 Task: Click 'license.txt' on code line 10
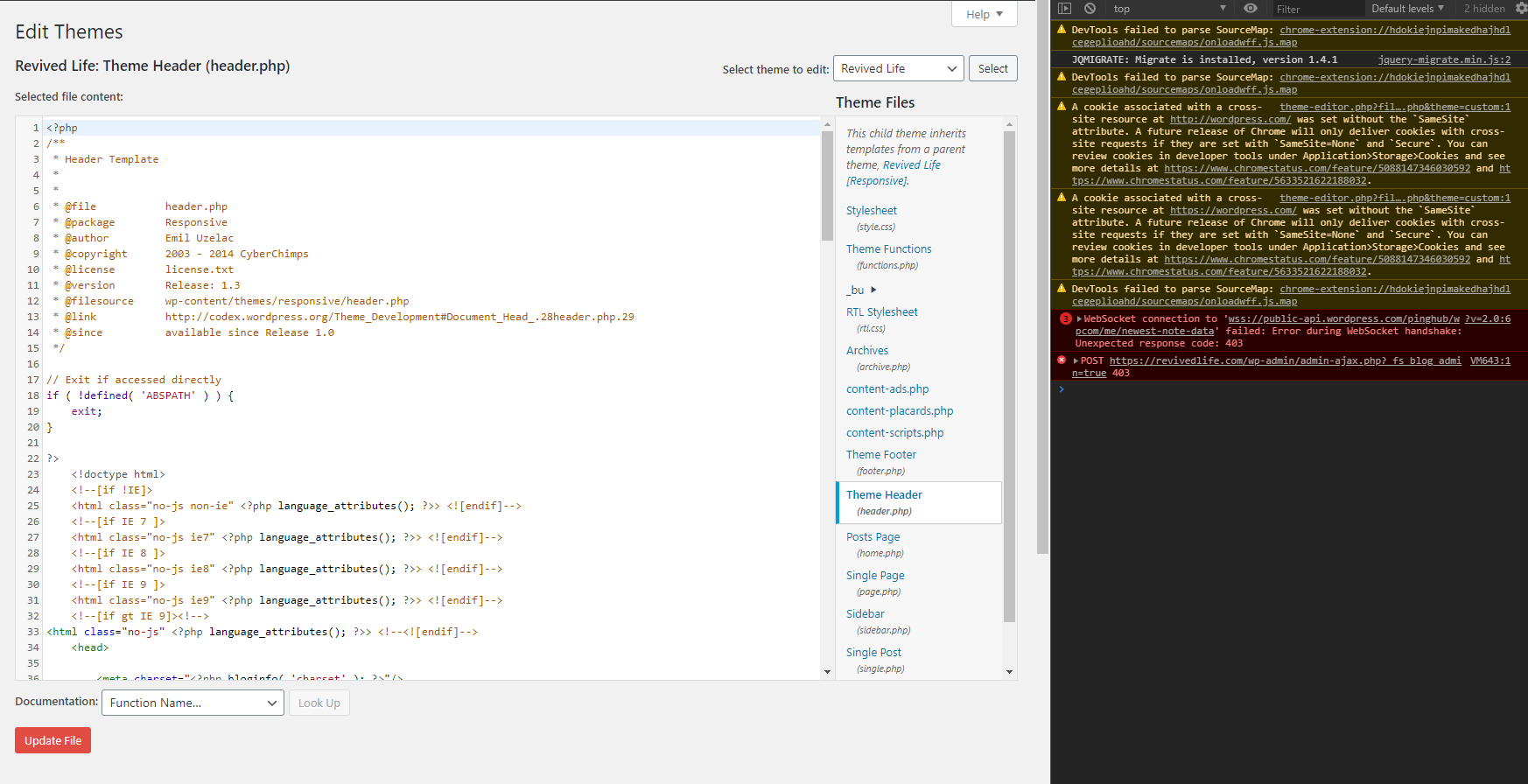click(200, 269)
